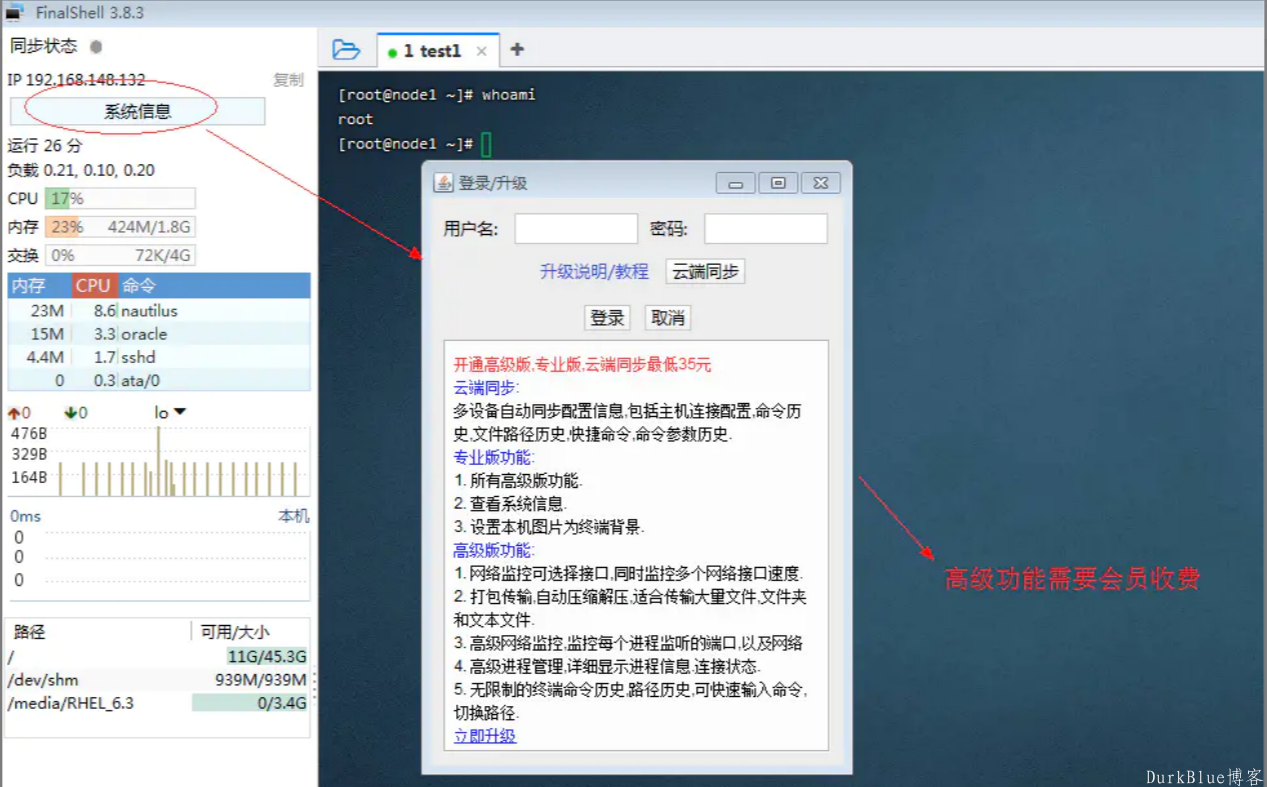1267x787 pixels.
Task: Click the whoami command line in terminal
Action: (437, 95)
